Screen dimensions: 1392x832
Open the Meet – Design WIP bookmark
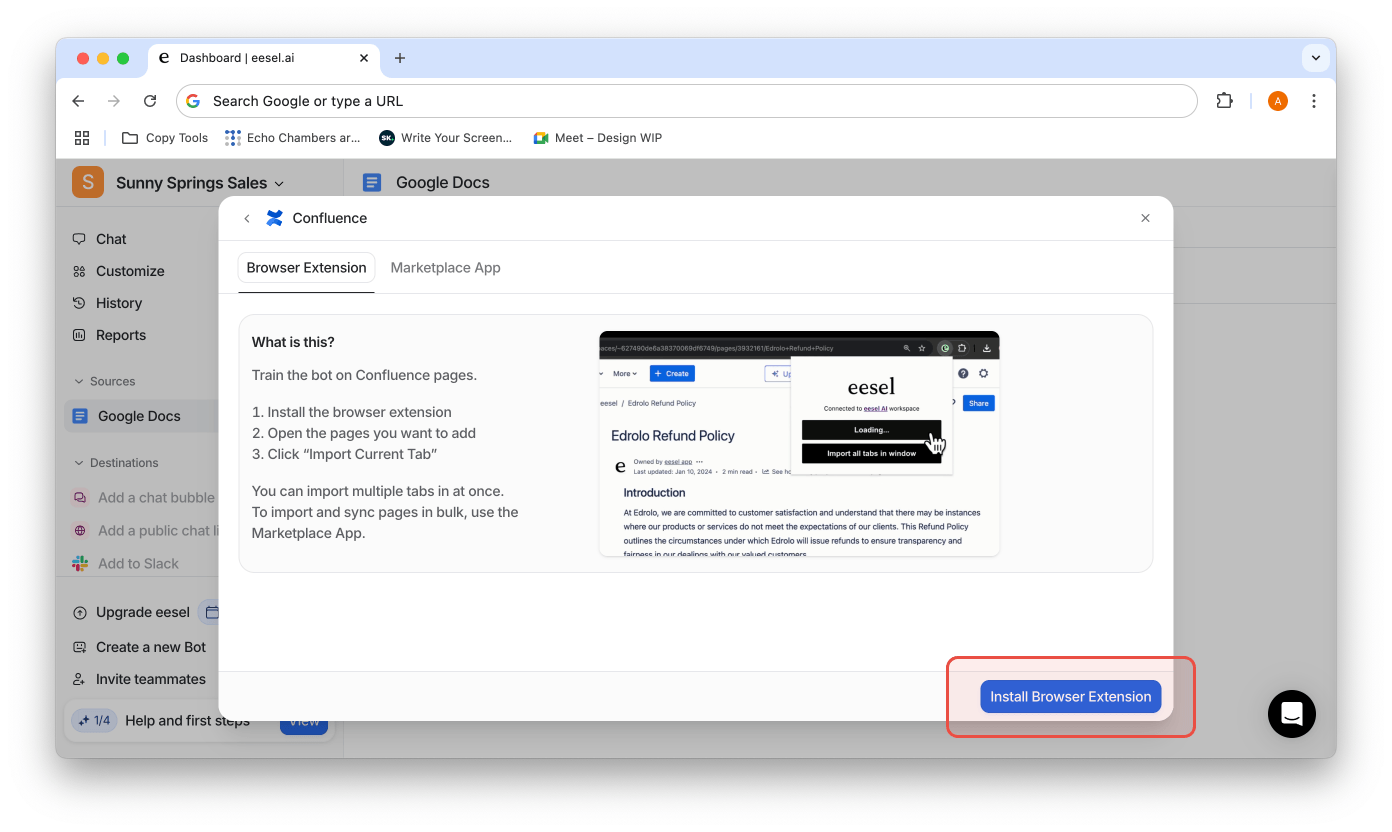(598, 138)
